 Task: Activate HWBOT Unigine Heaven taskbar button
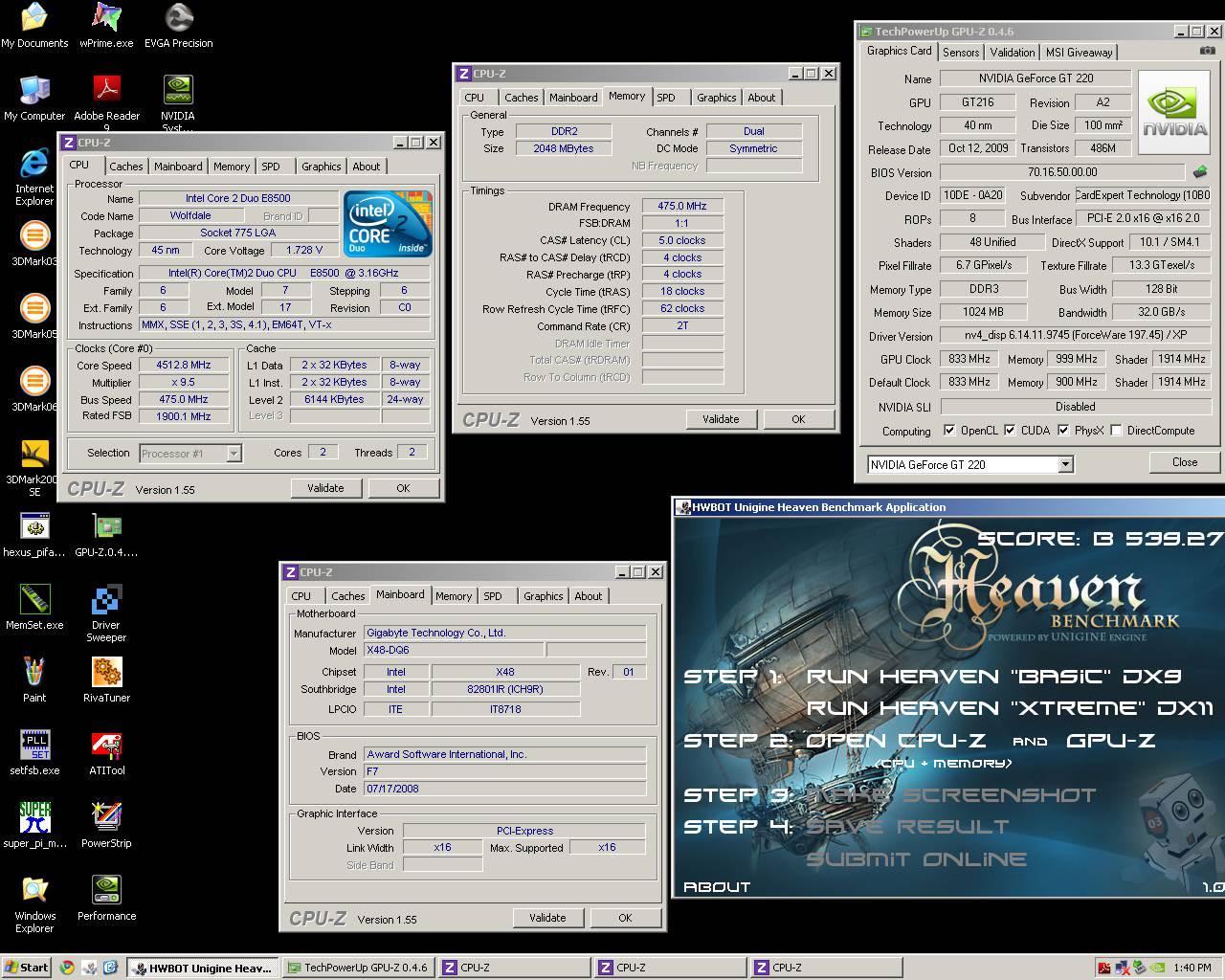203,968
